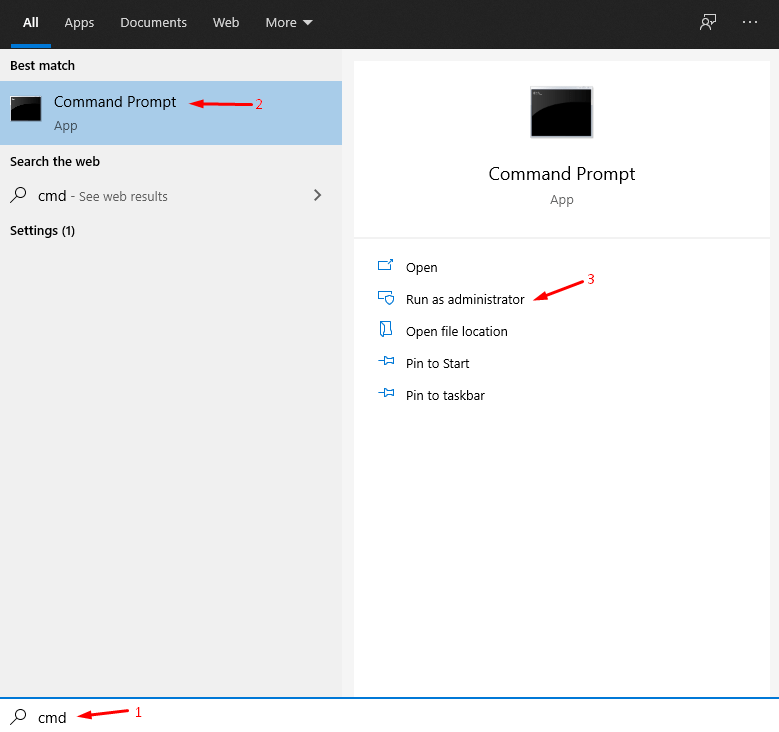The width and height of the screenshot is (779, 732).
Task: Select the Web filter tab
Action: click(226, 22)
